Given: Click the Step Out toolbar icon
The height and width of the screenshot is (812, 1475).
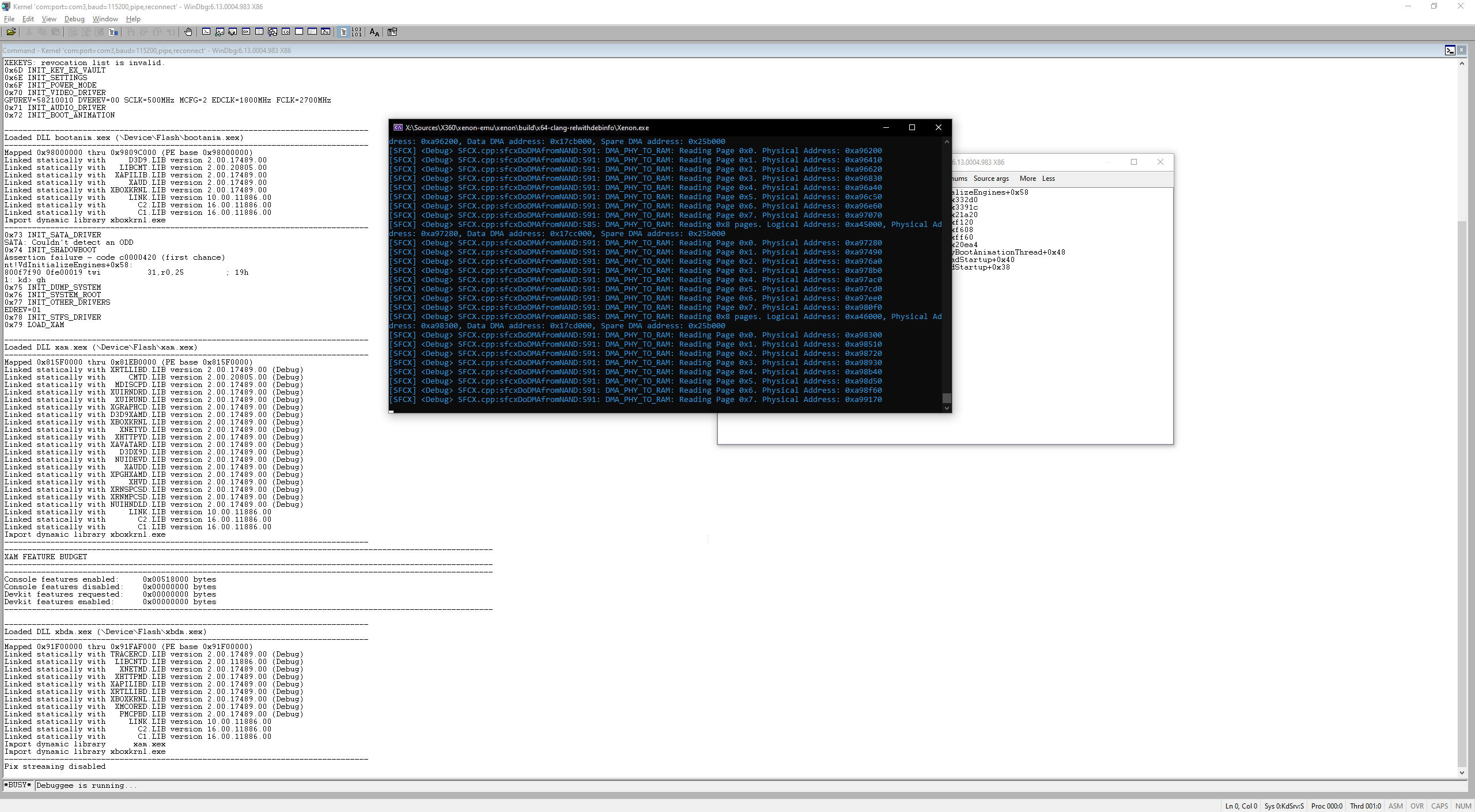Looking at the screenshot, I should click(157, 32).
